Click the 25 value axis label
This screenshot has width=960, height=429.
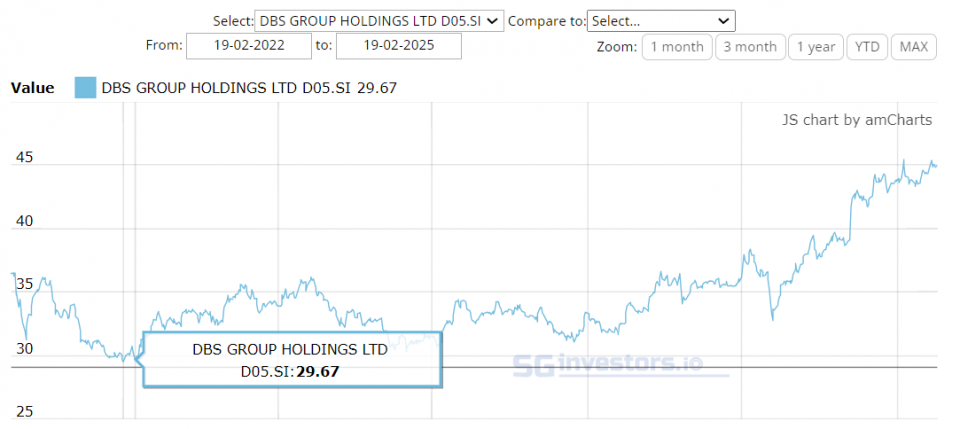[24, 412]
